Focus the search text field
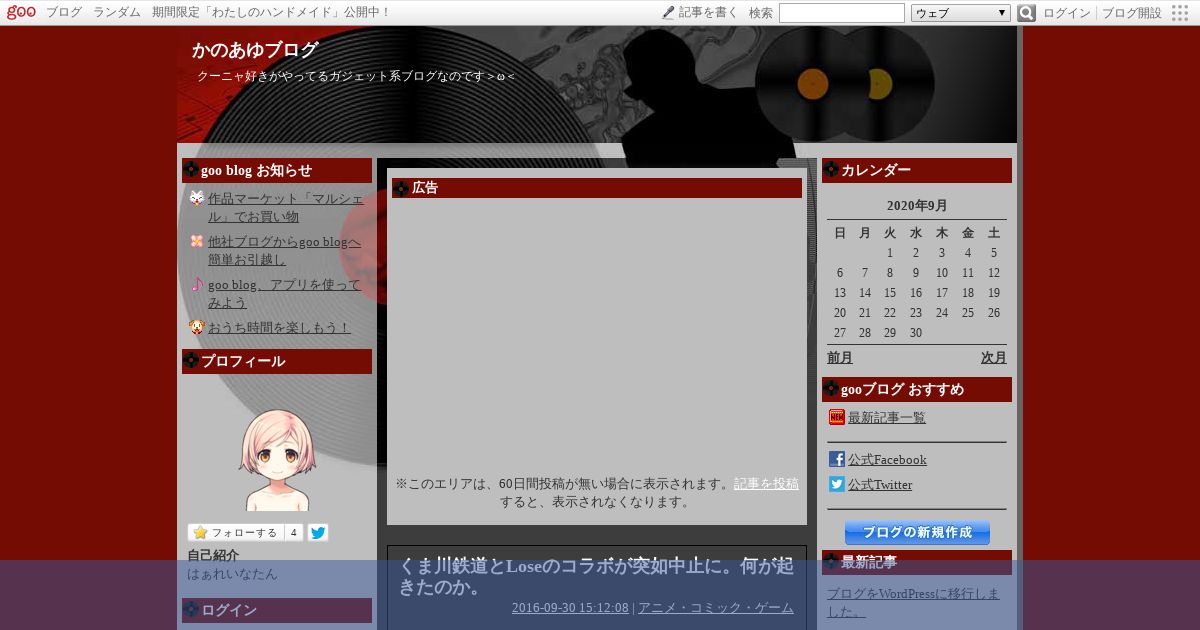The width and height of the screenshot is (1200, 630). point(842,13)
